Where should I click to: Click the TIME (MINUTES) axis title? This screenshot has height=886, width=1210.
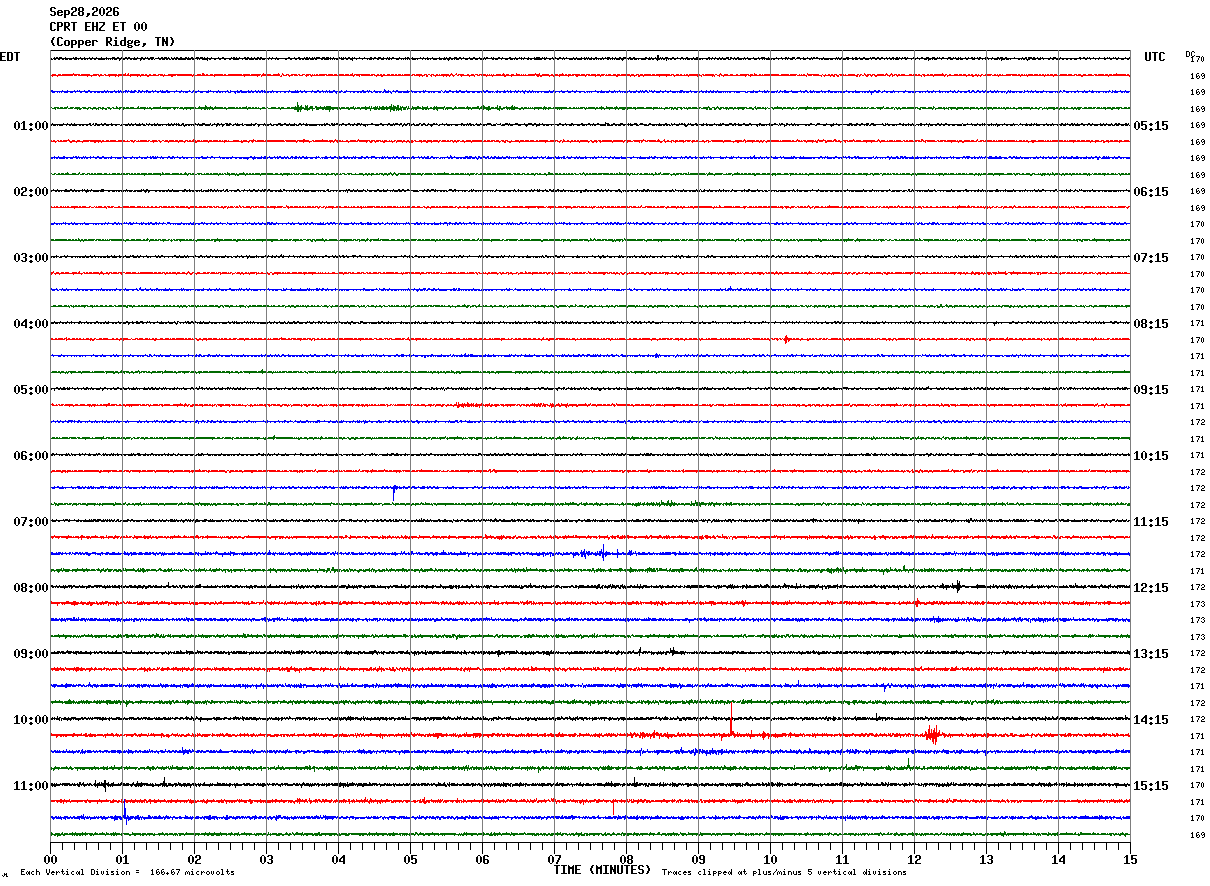602,870
